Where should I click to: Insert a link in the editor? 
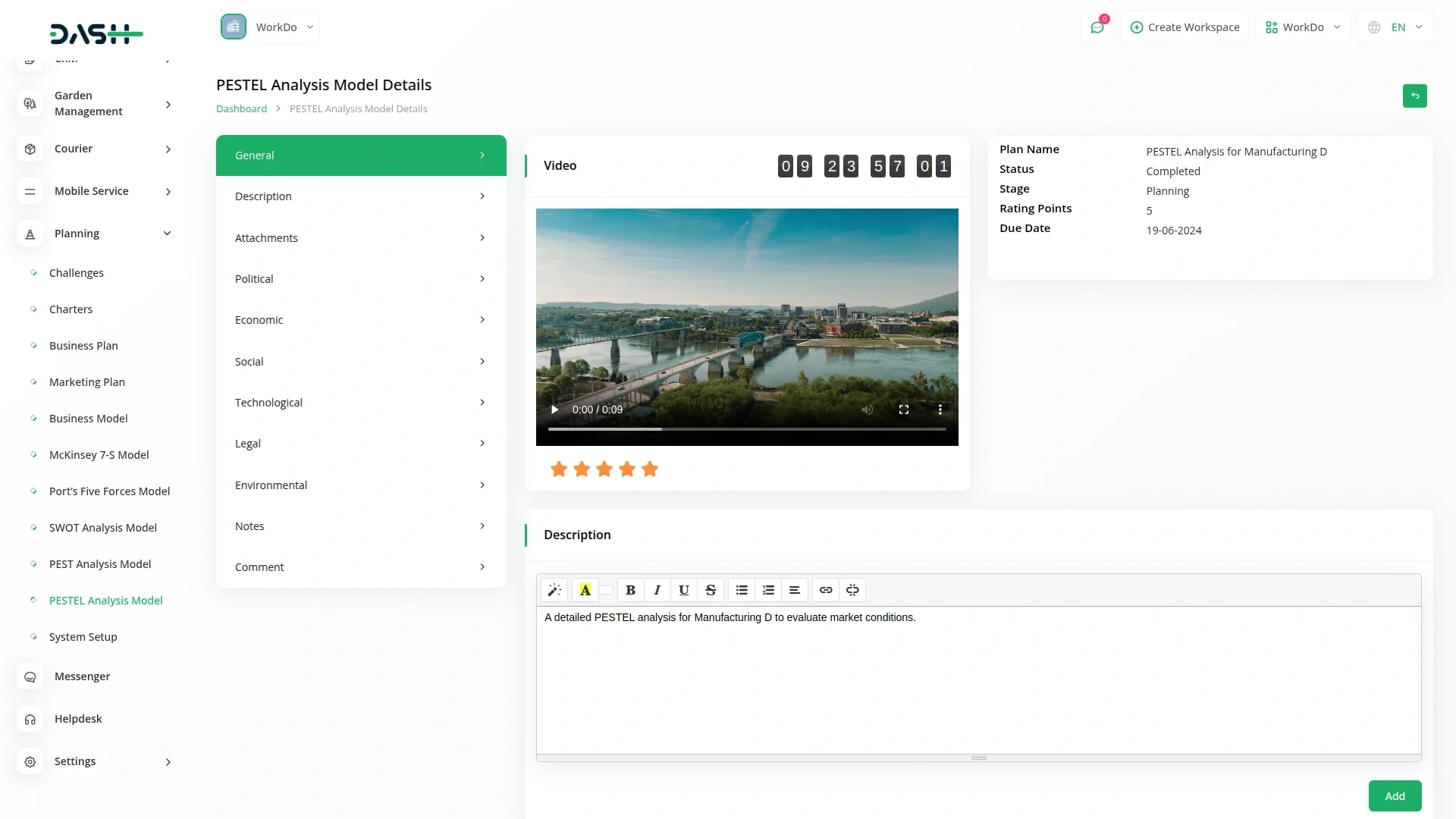[x=826, y=590]
